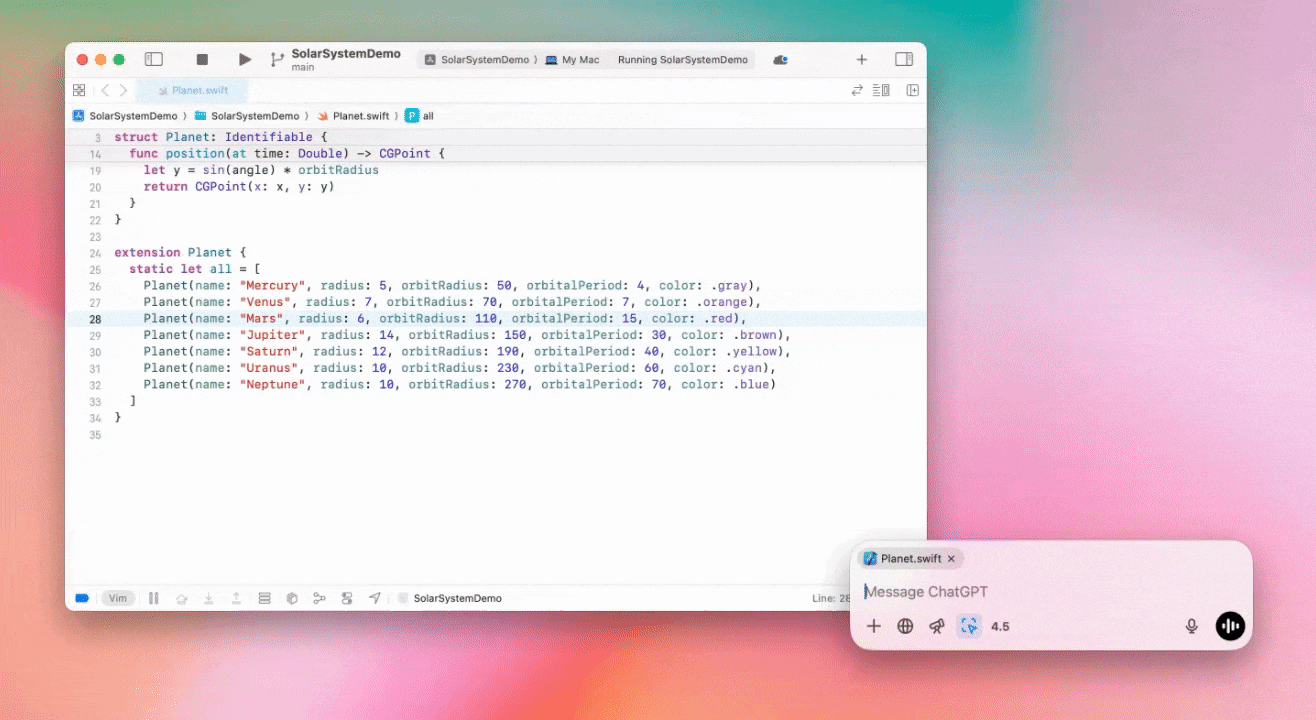Open the 4.5 model selector

coord(1000,626)
